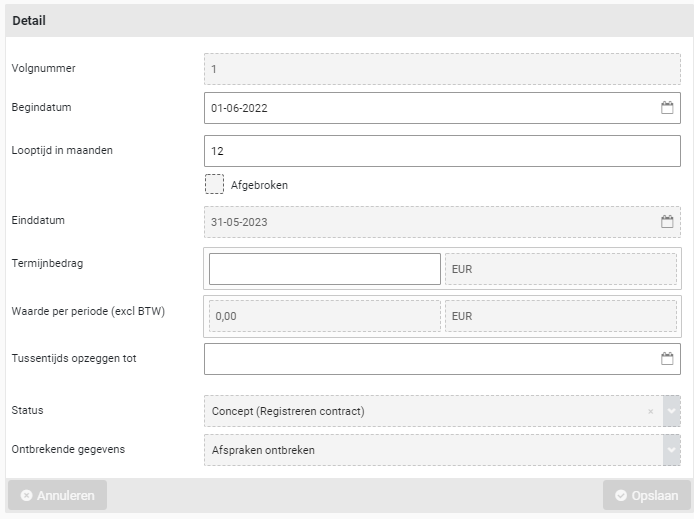
Task: Expand the Ontbrekende gegevens dropdown arrow
Action: coord(672,450)
